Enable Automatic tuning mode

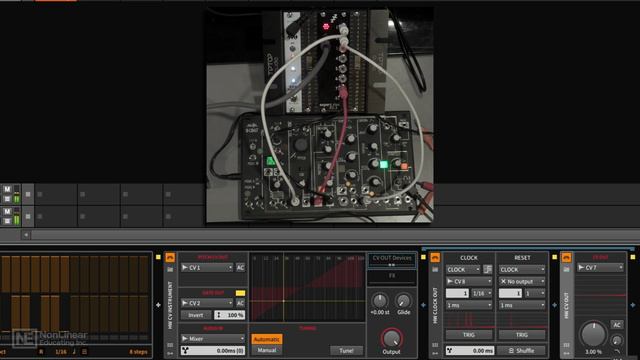(267, 339)
